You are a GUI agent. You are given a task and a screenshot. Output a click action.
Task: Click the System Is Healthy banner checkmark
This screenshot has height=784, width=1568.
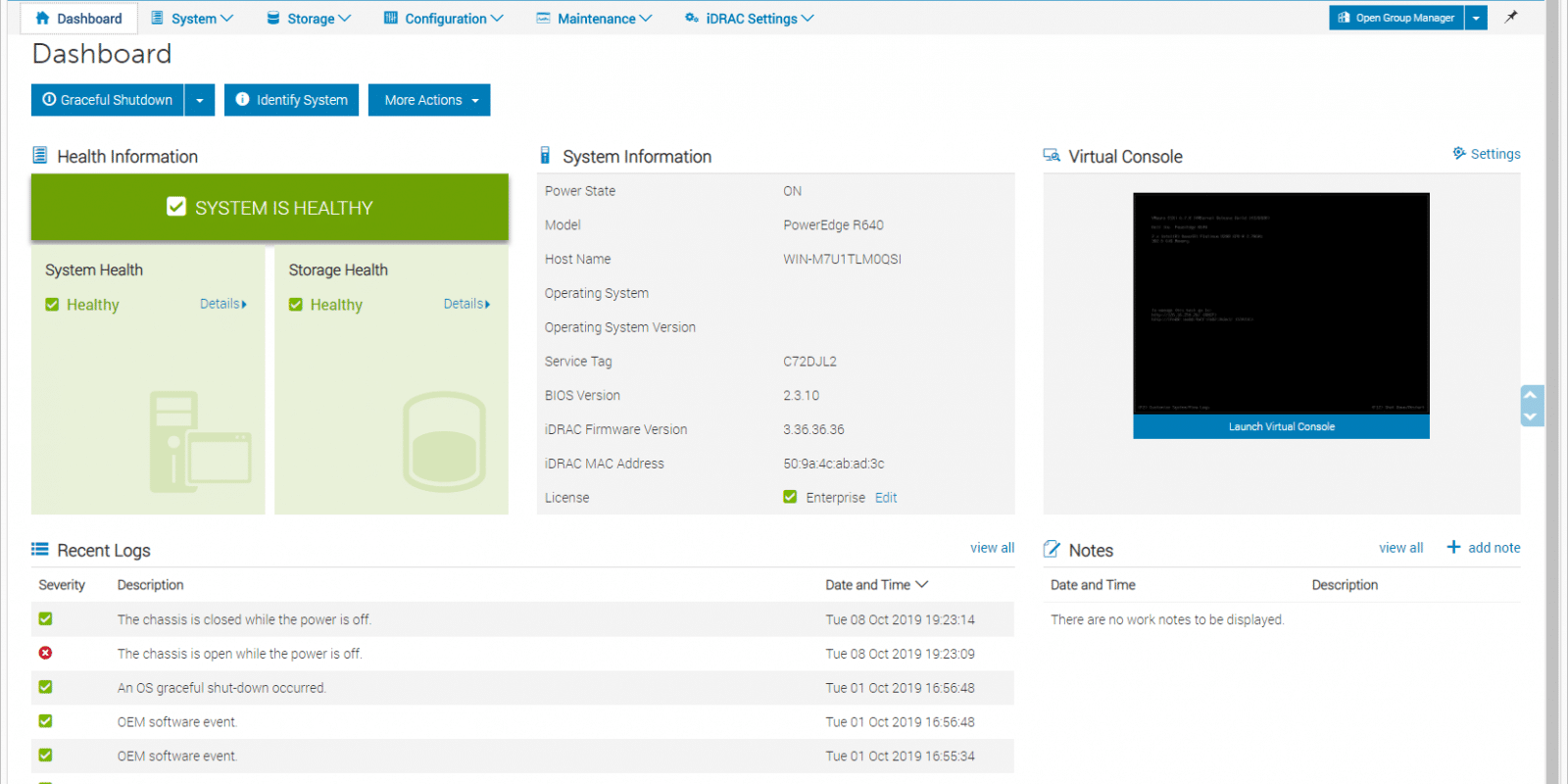tap(176, 207)
